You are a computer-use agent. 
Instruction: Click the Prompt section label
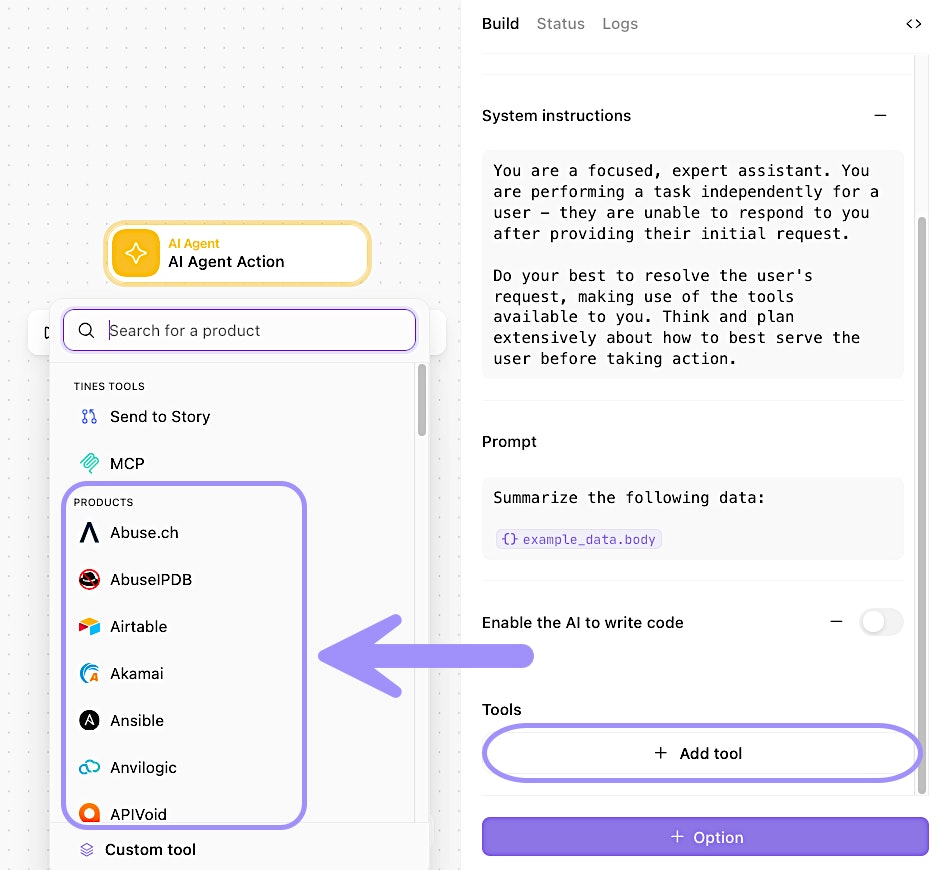click(509, 442)
